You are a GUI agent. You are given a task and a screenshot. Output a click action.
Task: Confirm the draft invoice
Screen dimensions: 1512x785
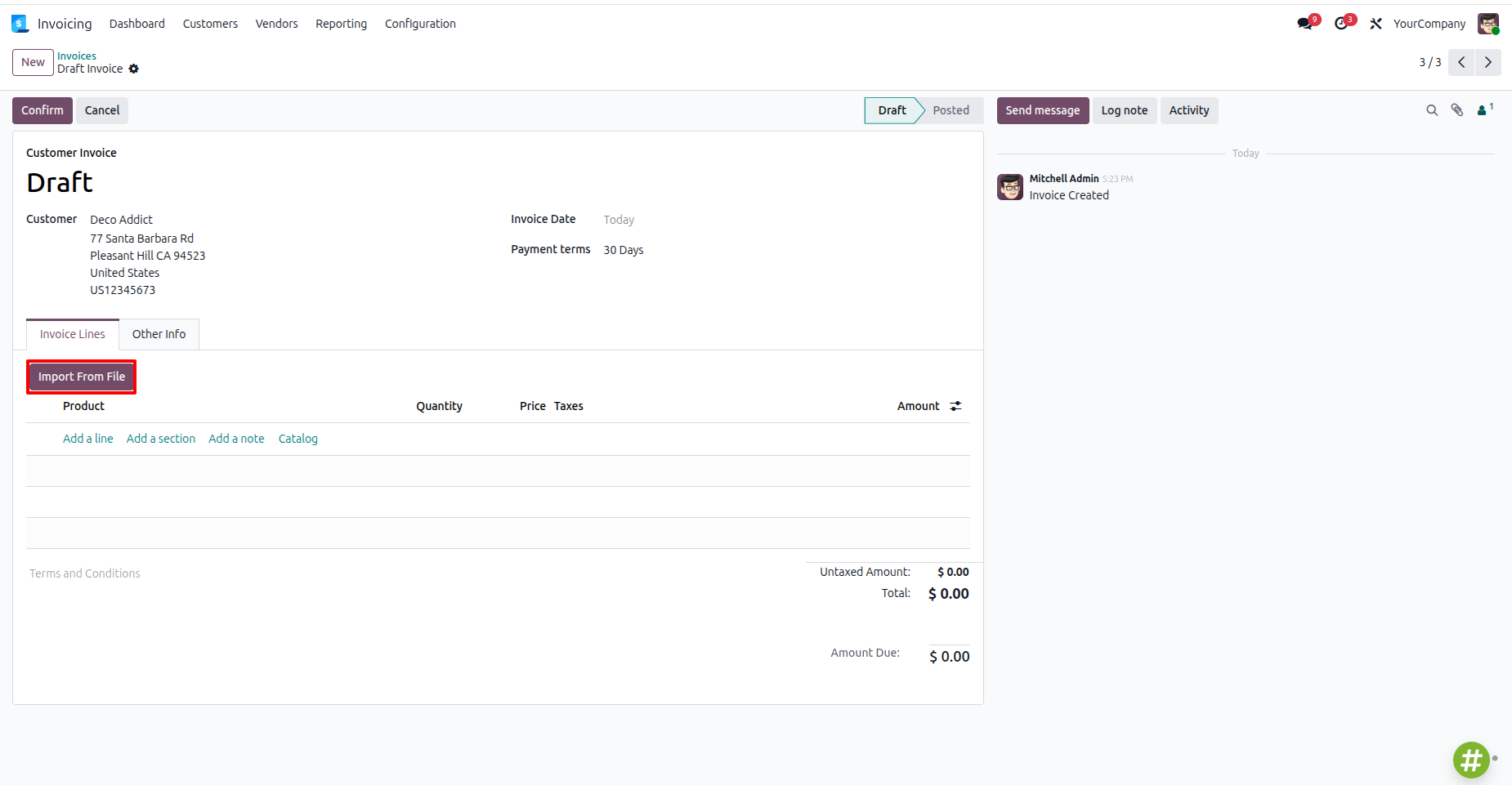coord(42,110)
